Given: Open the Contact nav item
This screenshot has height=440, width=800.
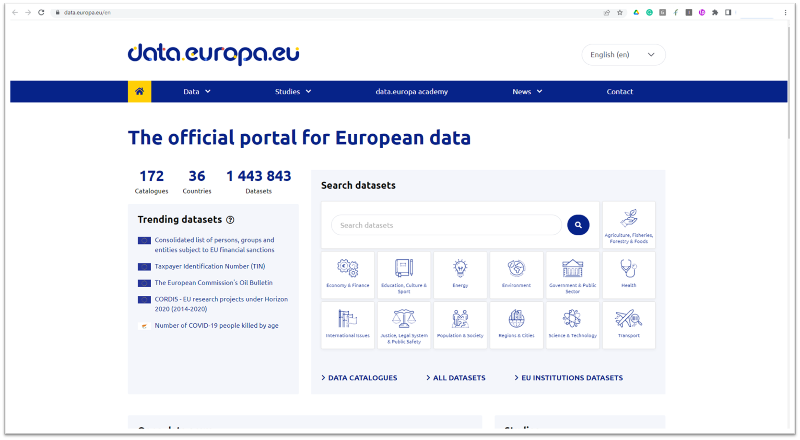Looking at the screenshot, I should pos(619,91).
